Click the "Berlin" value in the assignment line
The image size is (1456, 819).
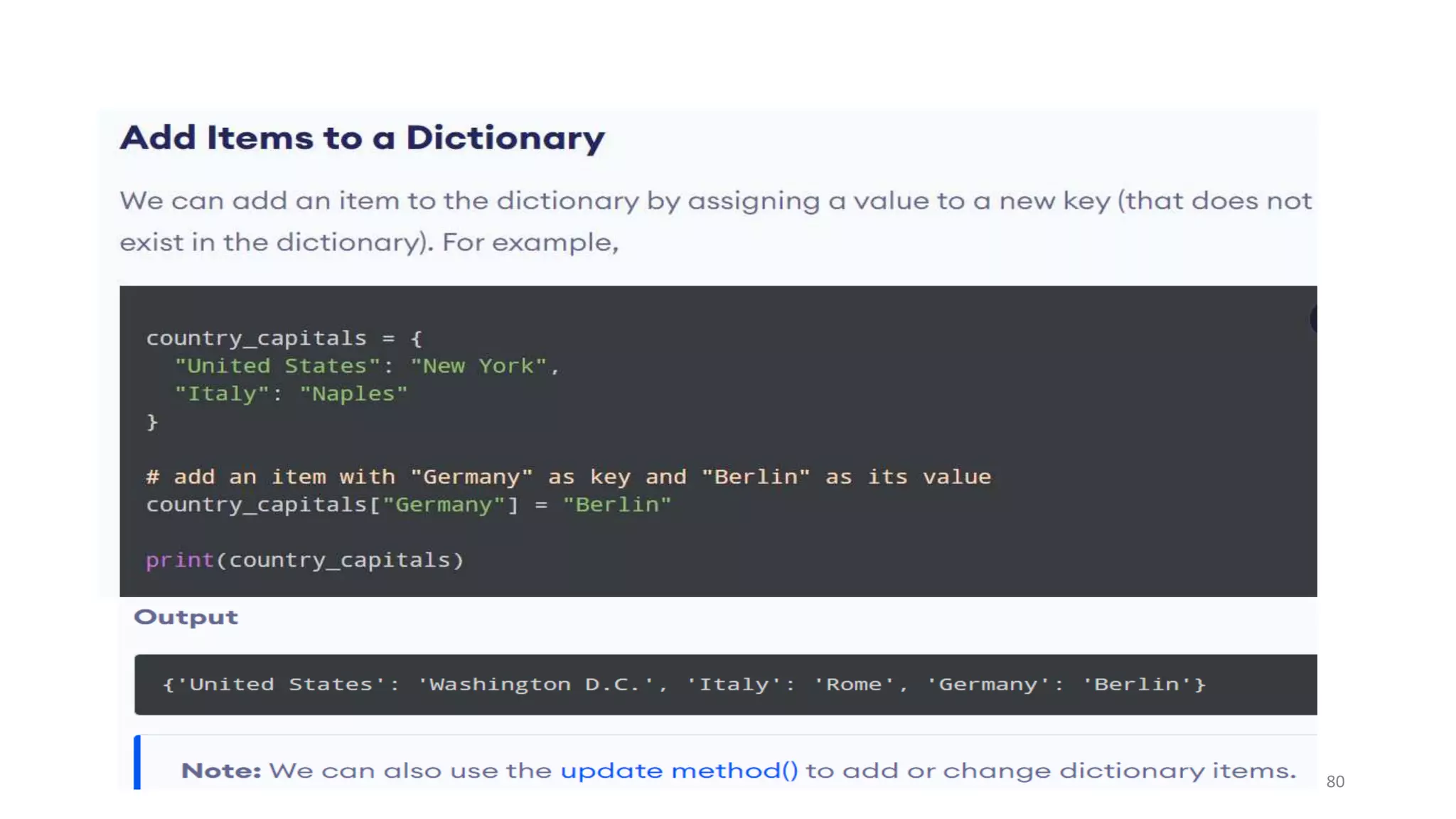click(x=616, y=505)
